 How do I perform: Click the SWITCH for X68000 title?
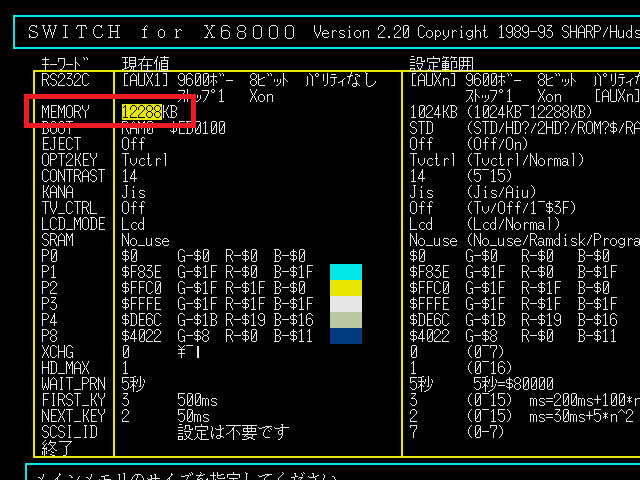[162, 32]
